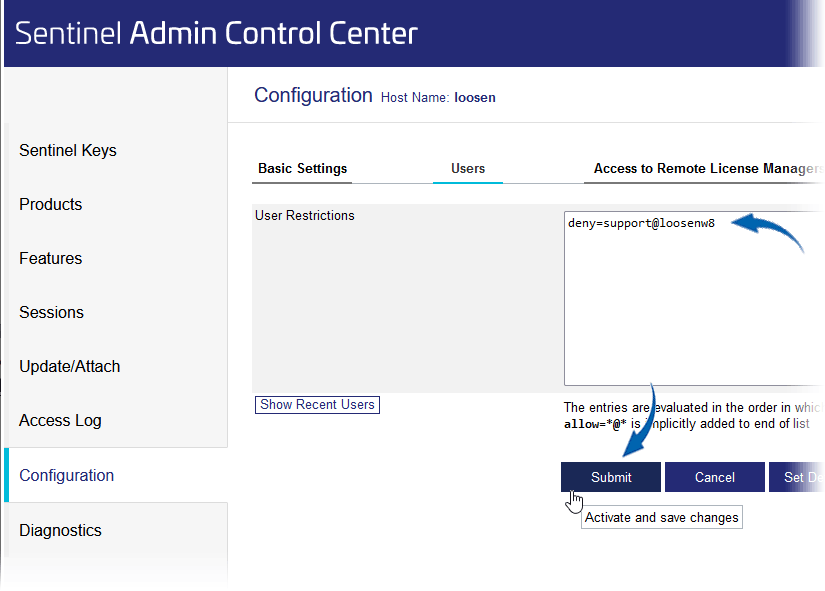Open Diagnostics page
825x591 pixels.
coord(60,530)
